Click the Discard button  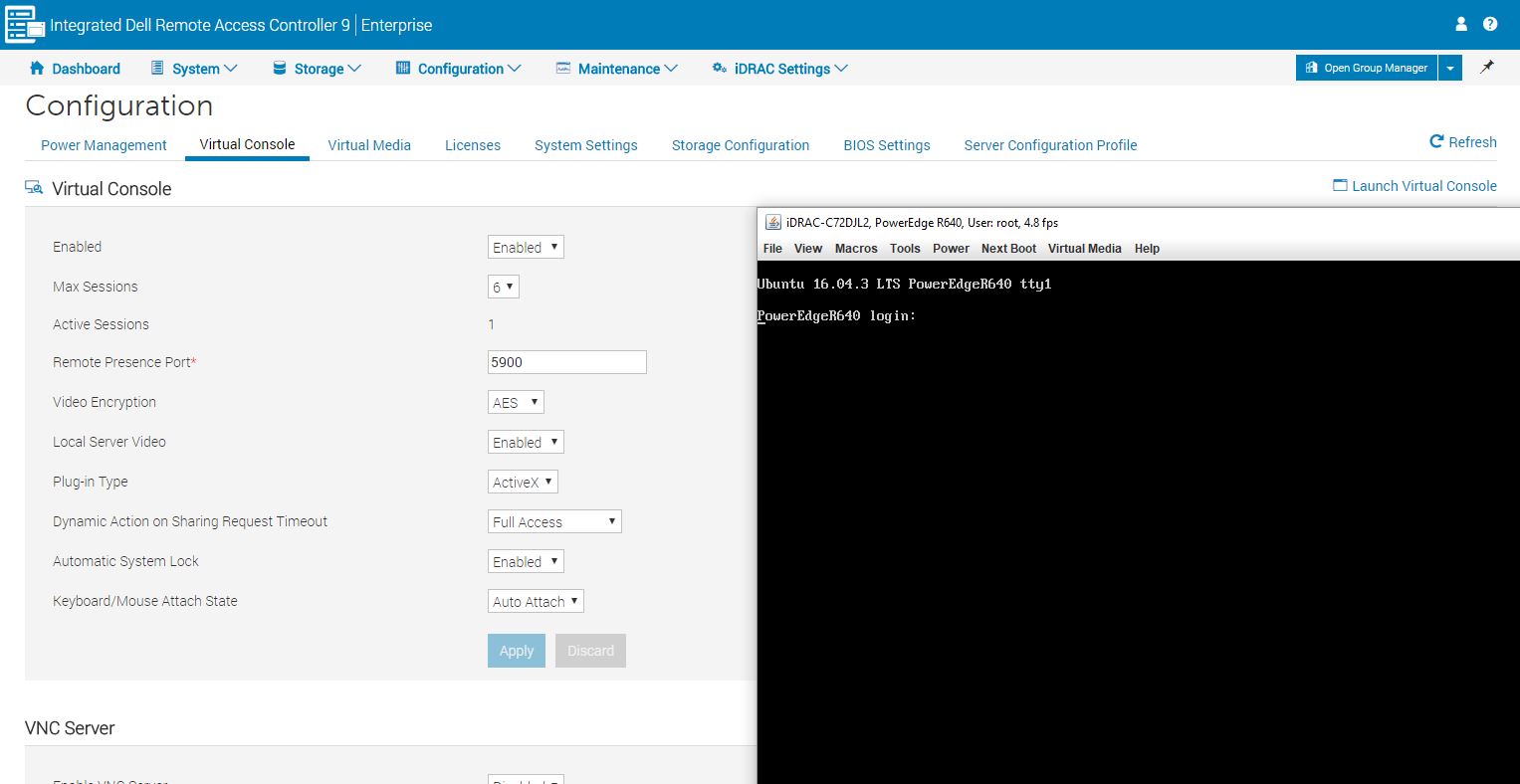point(590,651)
